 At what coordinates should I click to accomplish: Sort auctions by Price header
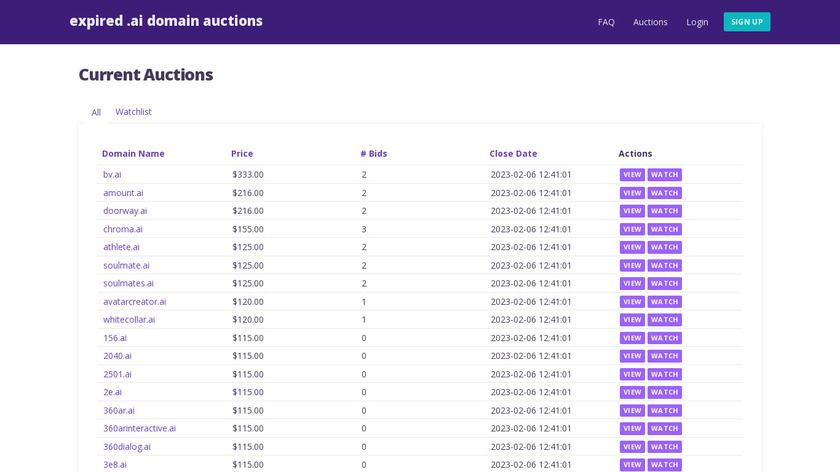click(x=242, y=154)
